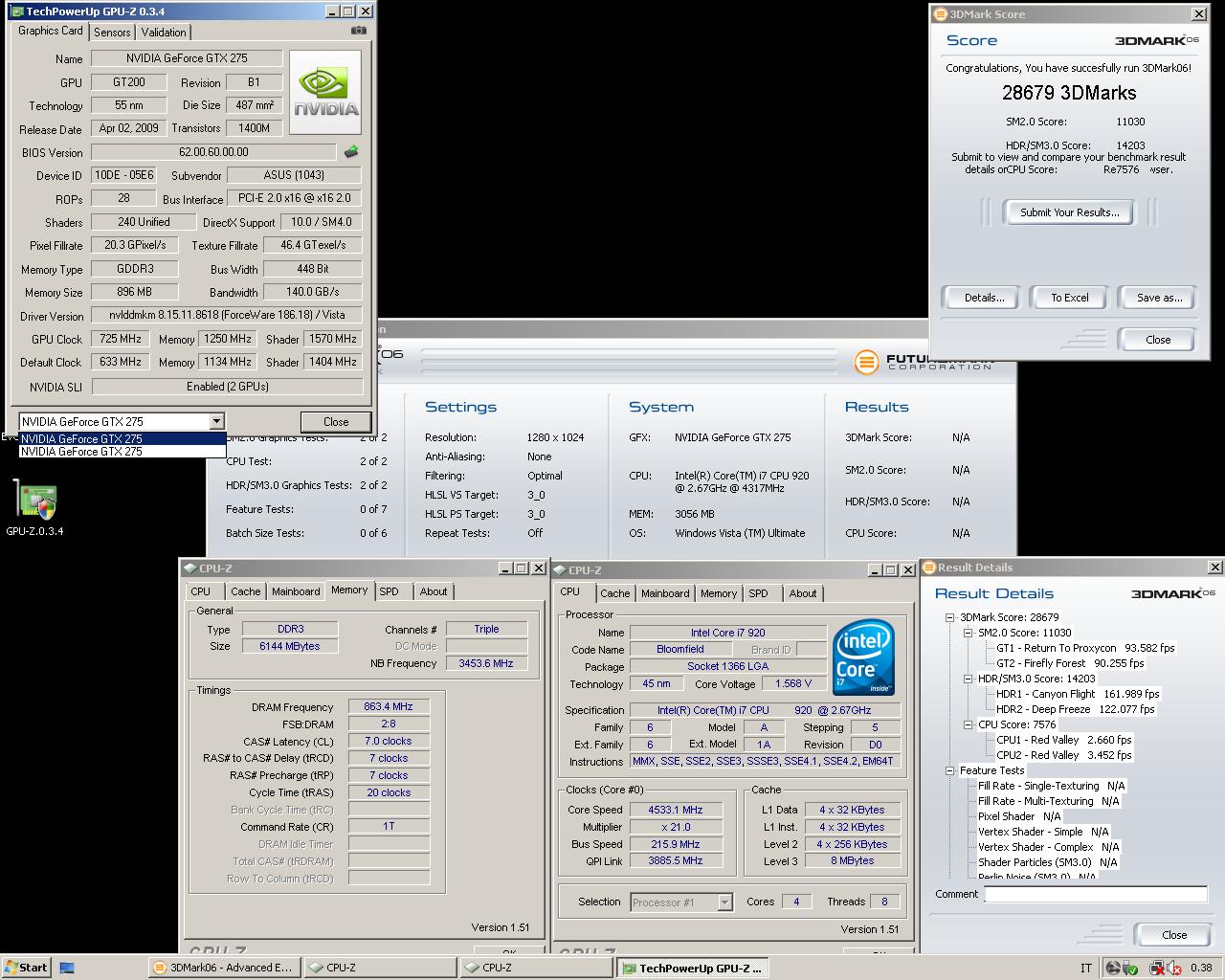Select the second GeForce GTX 275 list entry
Image resolution: width=1225 pixels, height=980 pixels.
click(122, 452)
